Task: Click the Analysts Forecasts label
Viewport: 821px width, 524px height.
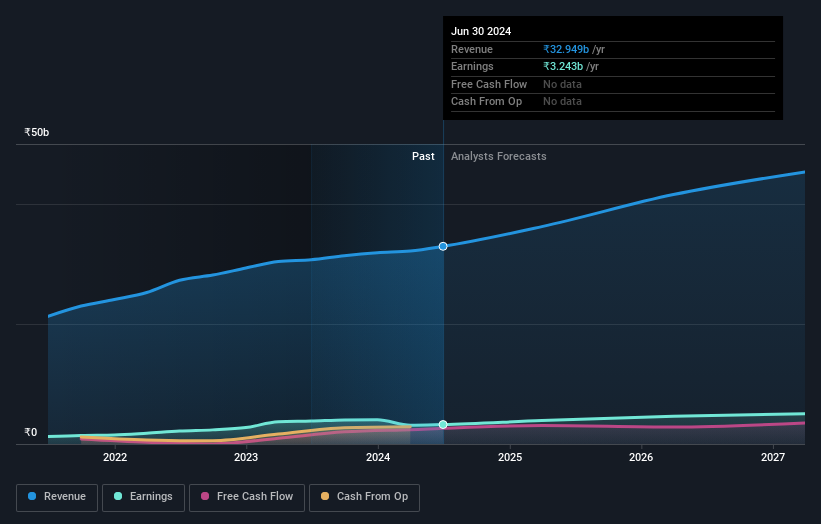Action: 498,157
